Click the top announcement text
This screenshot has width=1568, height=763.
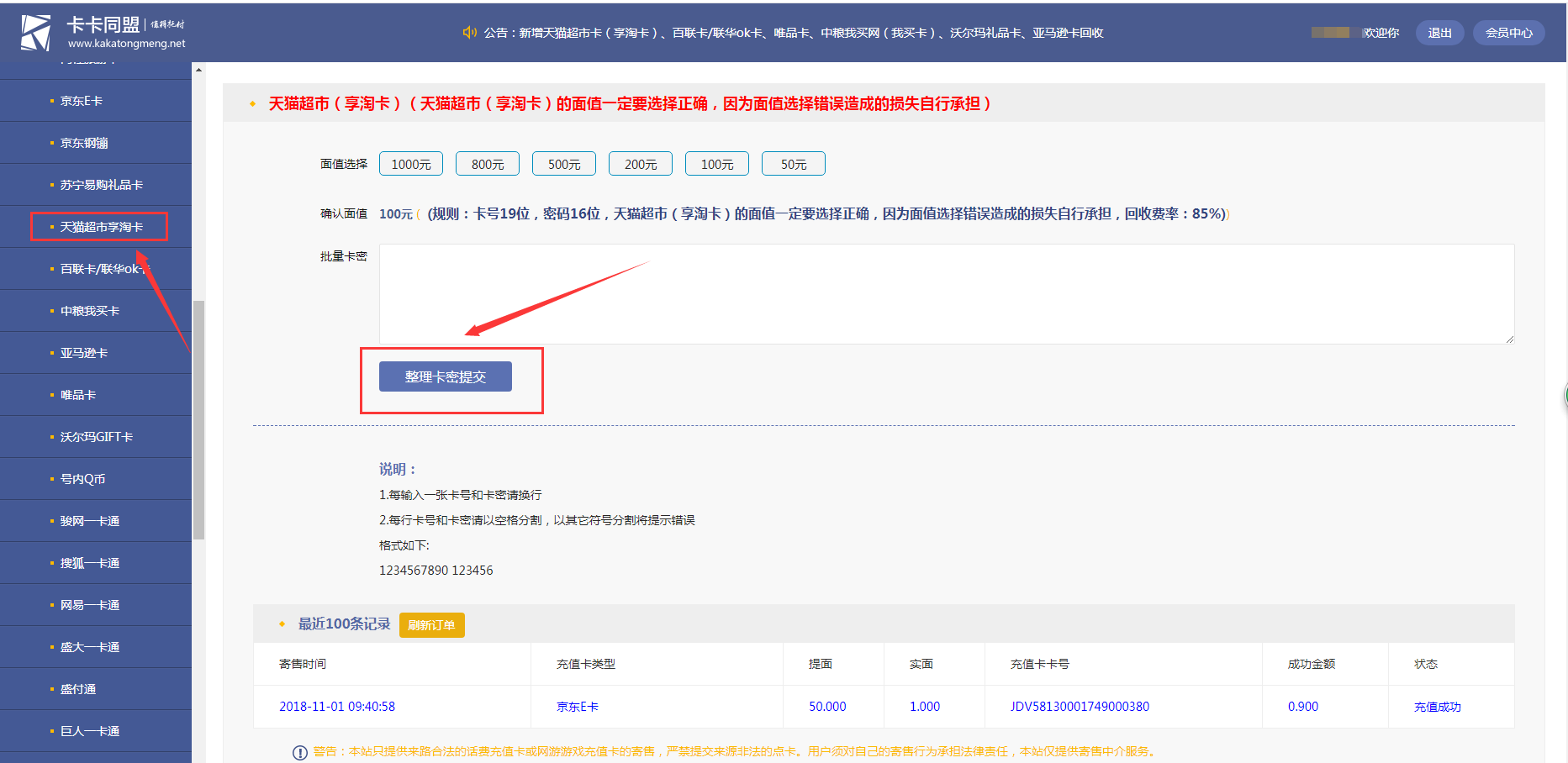(794, 33)
